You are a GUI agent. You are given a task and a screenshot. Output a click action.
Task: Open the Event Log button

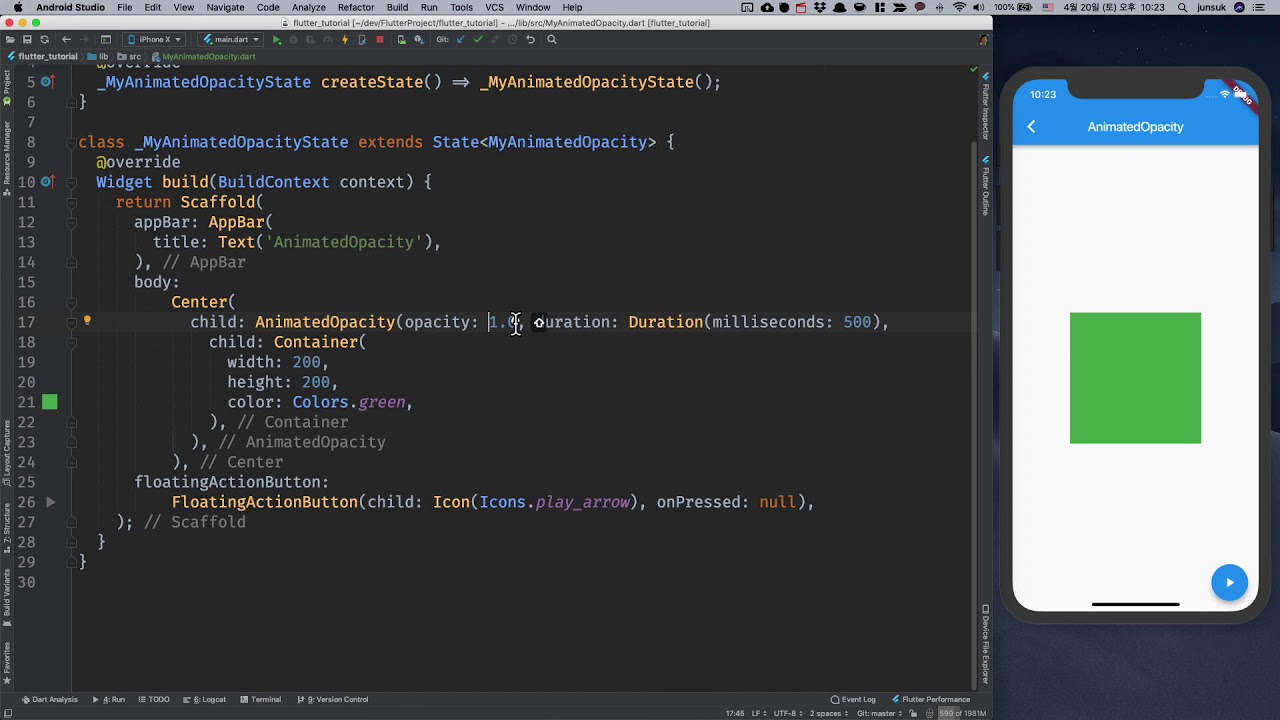click(x=853, y=699)
